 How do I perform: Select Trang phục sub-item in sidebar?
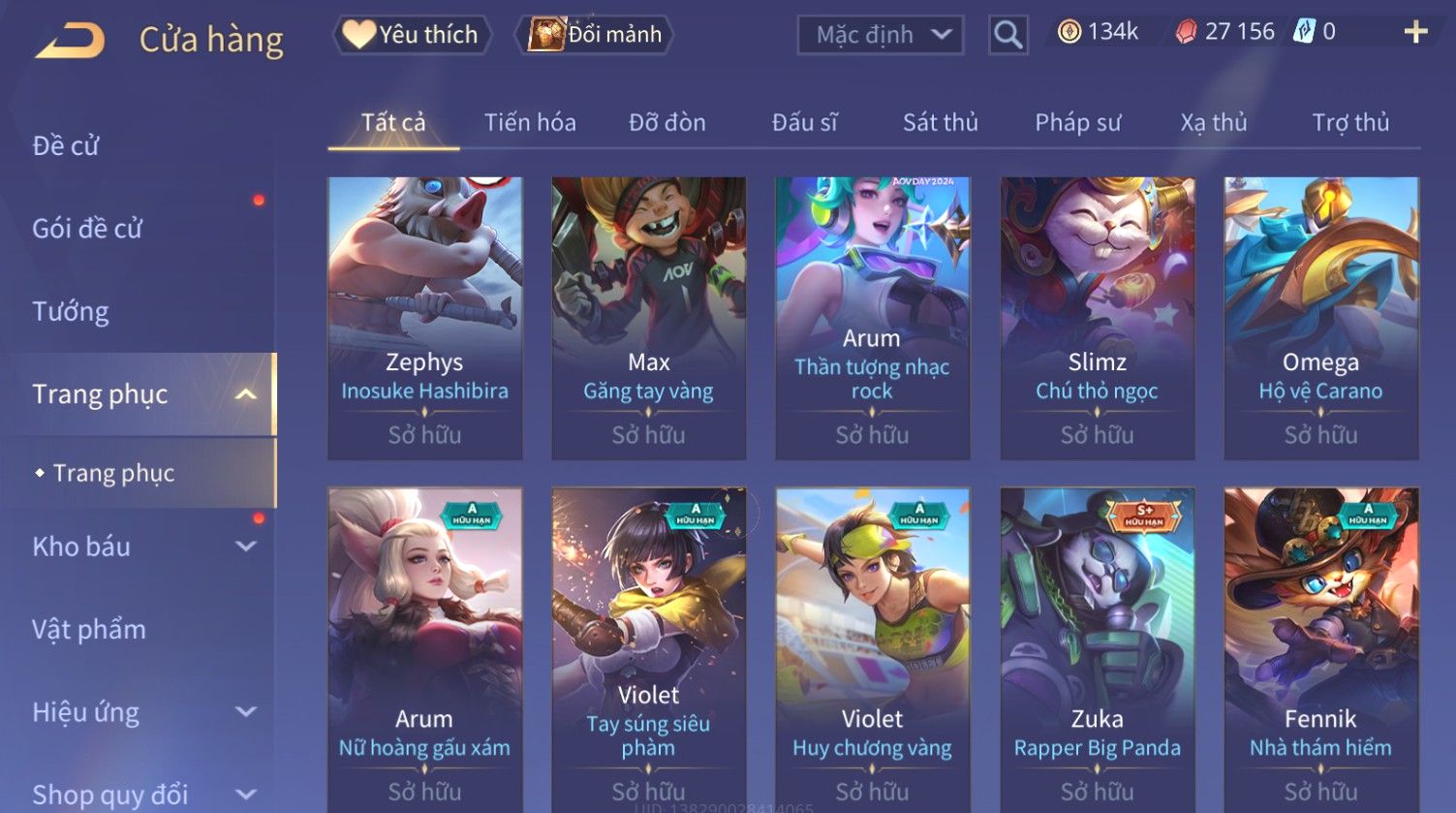click(113, 473)
